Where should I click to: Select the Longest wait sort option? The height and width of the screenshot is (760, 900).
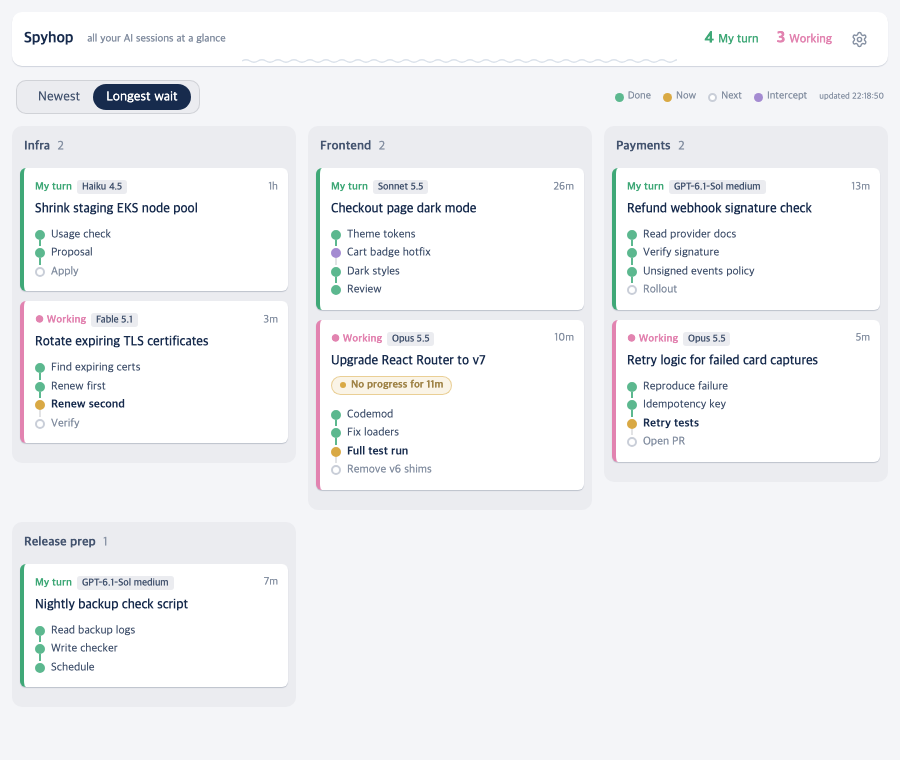point(142,96)
